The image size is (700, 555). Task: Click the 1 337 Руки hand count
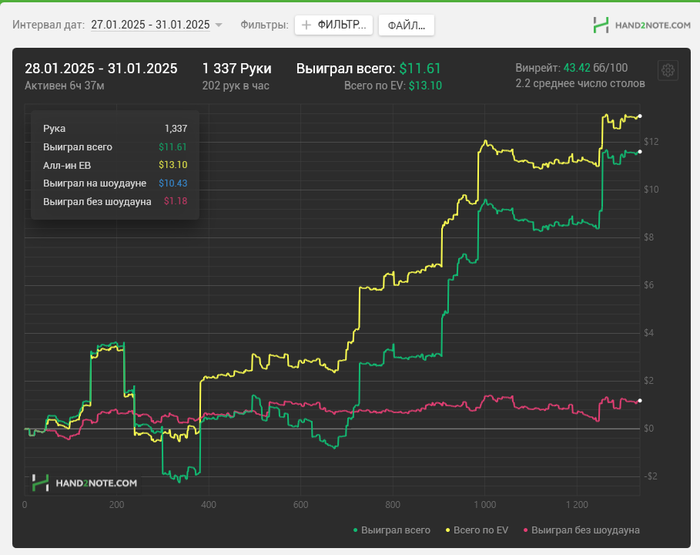point(237,68)
